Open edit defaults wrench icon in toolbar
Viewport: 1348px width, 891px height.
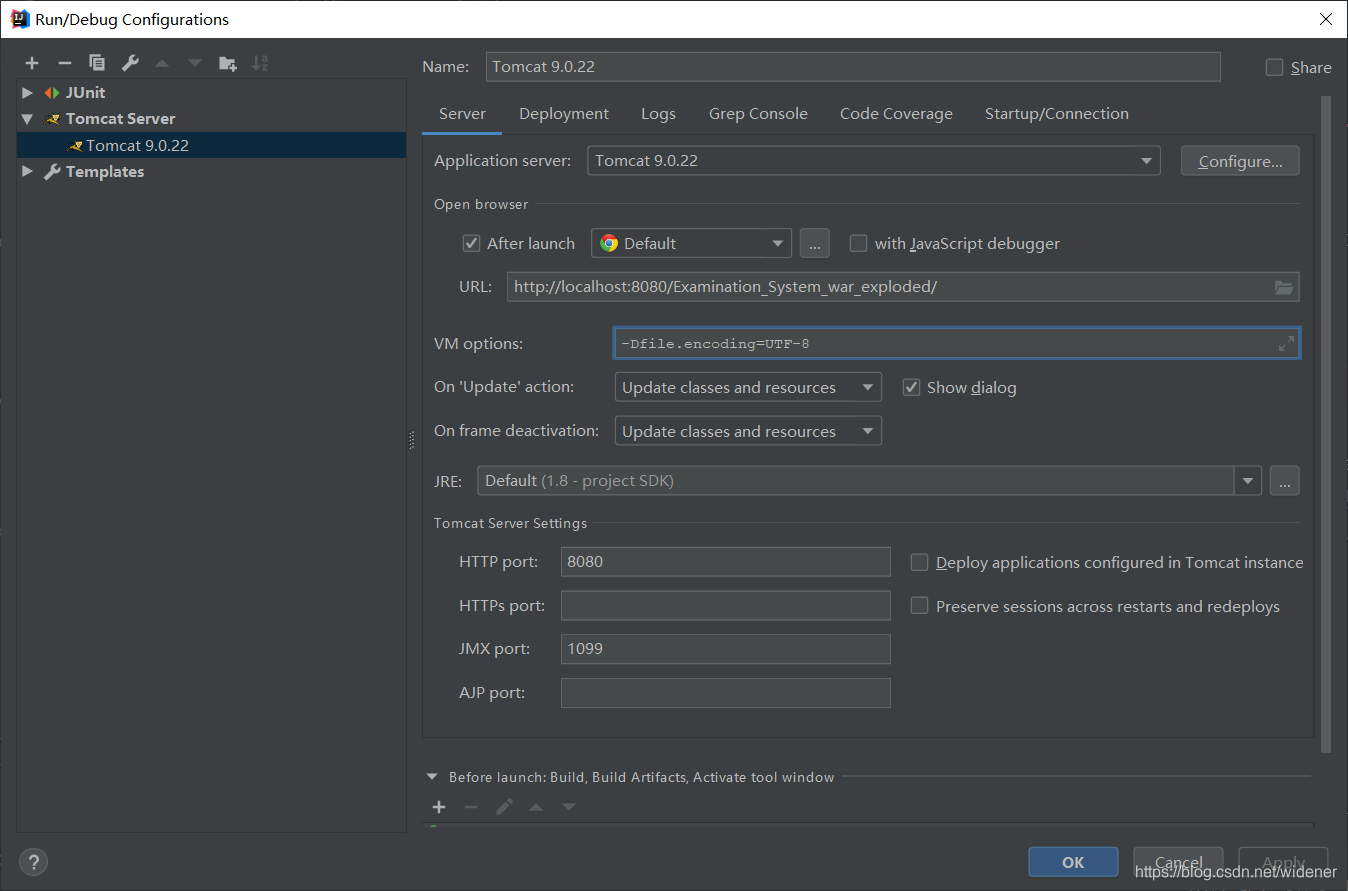point(130,63)
